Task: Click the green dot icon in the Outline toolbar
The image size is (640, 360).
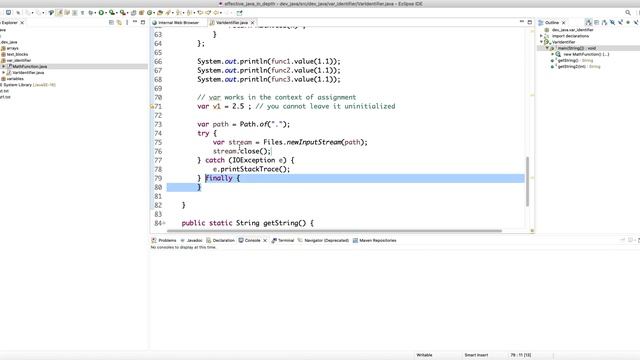Action: click(628, 22)
